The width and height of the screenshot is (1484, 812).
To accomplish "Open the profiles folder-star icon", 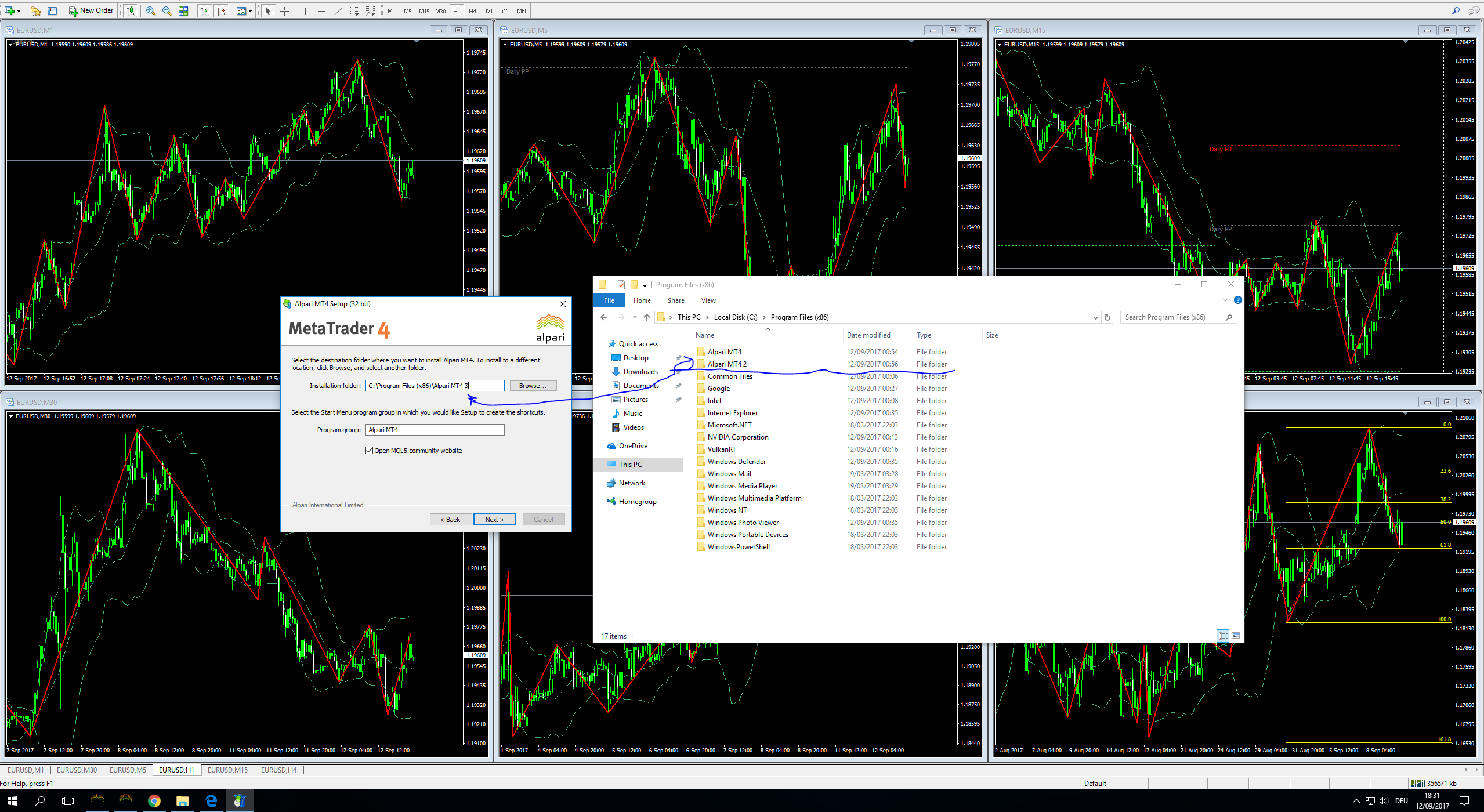I will pyautogui.click(x=35, y=10).
